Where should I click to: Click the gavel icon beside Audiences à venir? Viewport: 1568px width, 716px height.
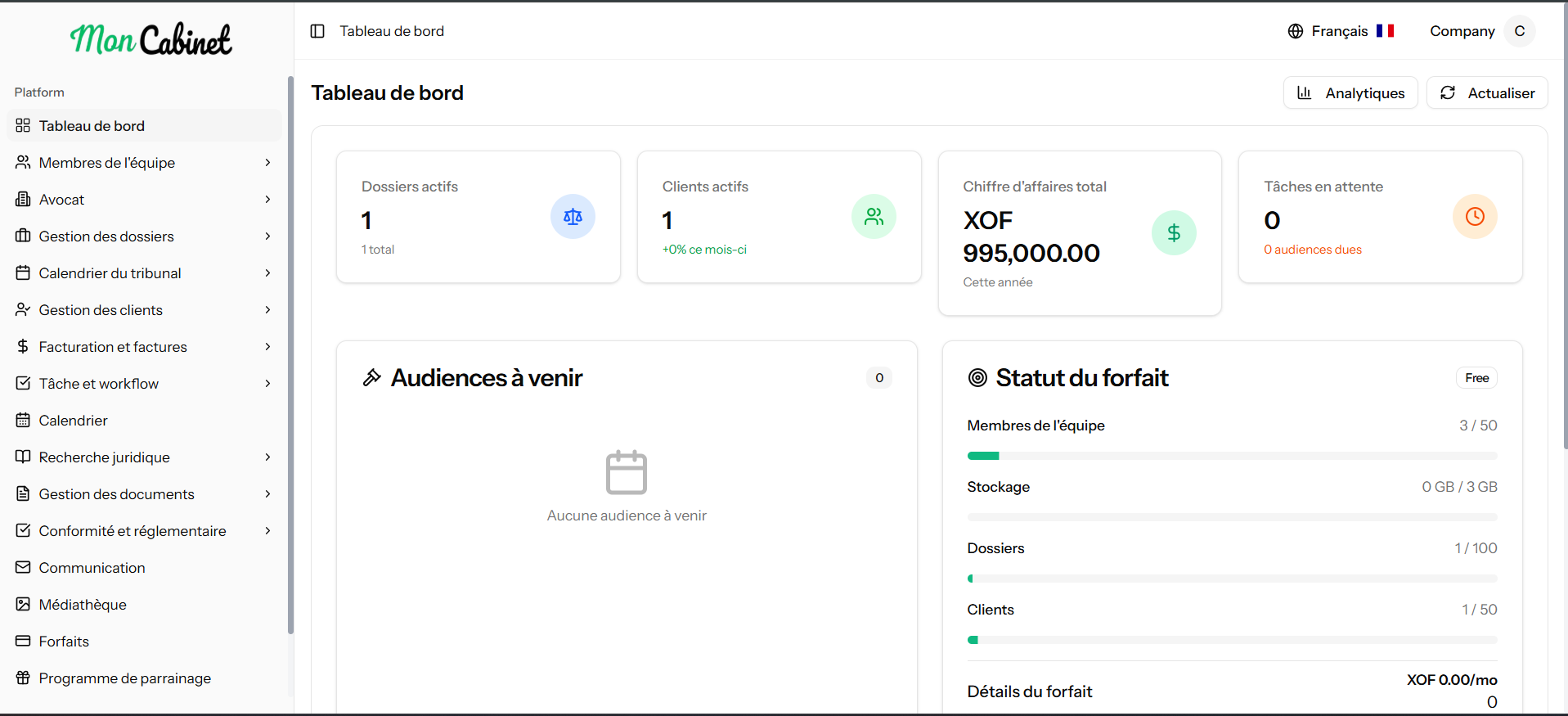click(x=372, y=377)
